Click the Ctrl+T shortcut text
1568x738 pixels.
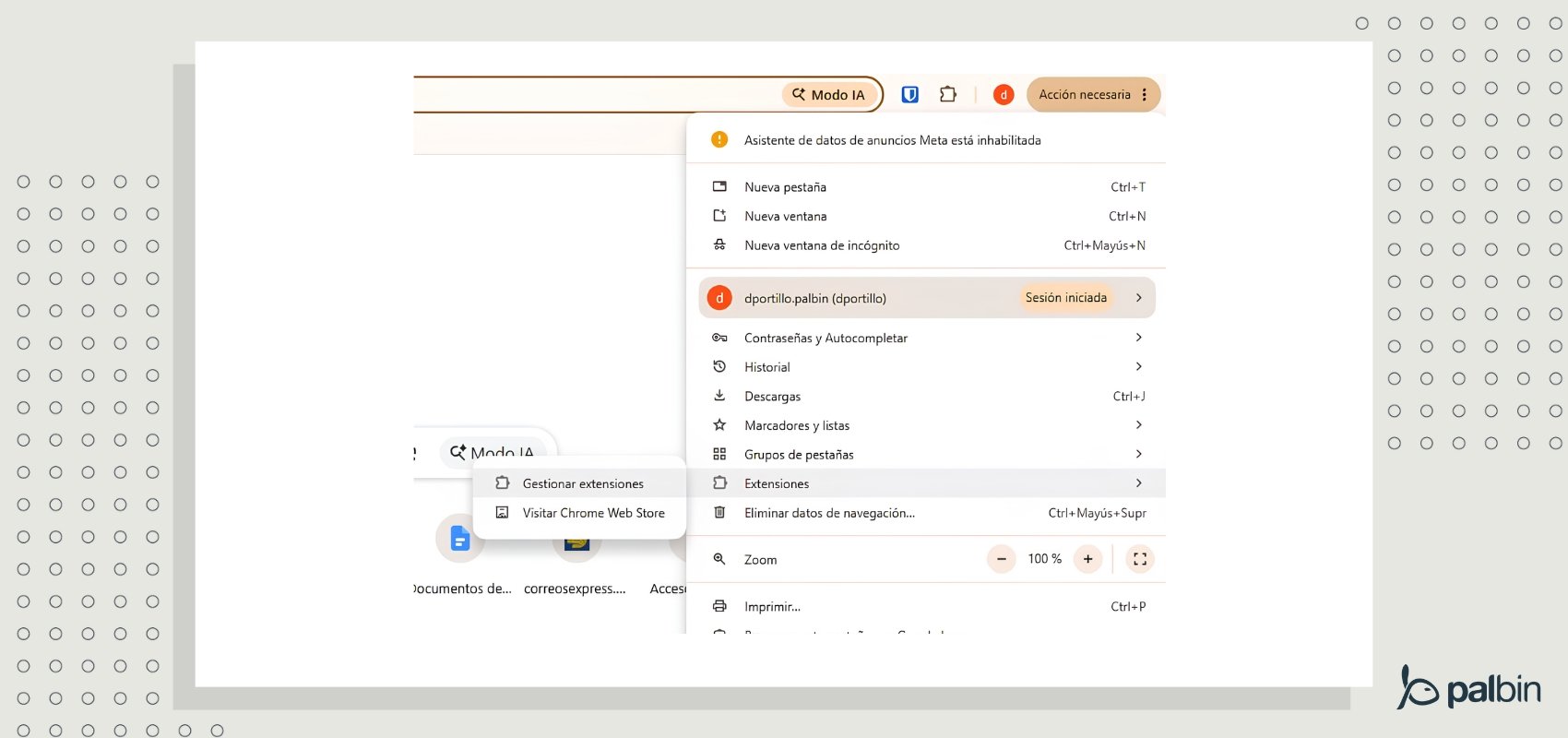[x=1128, y=186]
